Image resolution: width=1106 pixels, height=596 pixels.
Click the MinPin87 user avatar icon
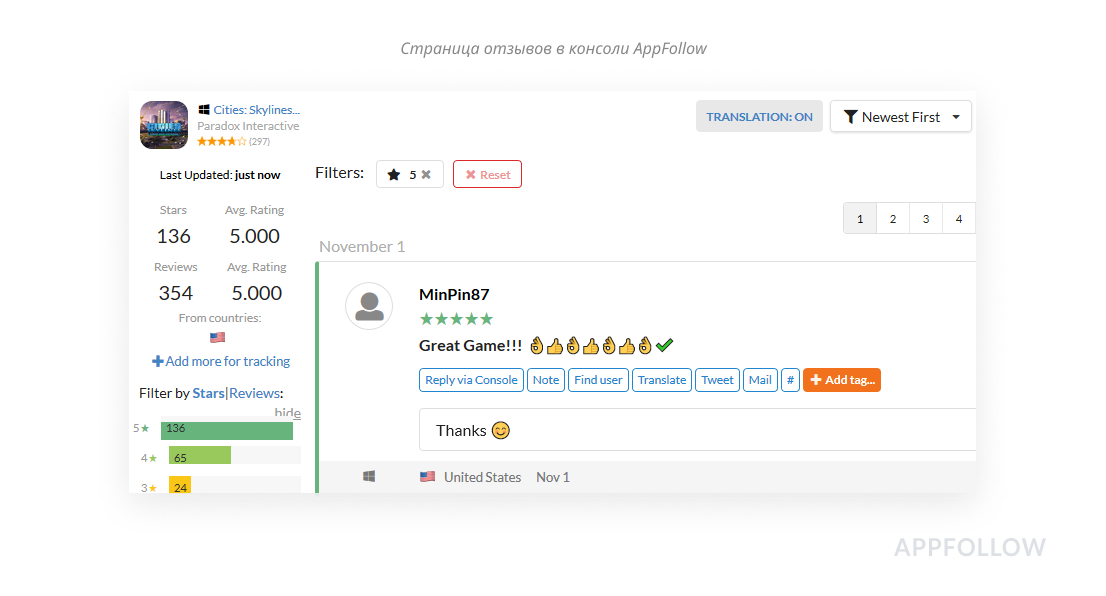point(369,306)
